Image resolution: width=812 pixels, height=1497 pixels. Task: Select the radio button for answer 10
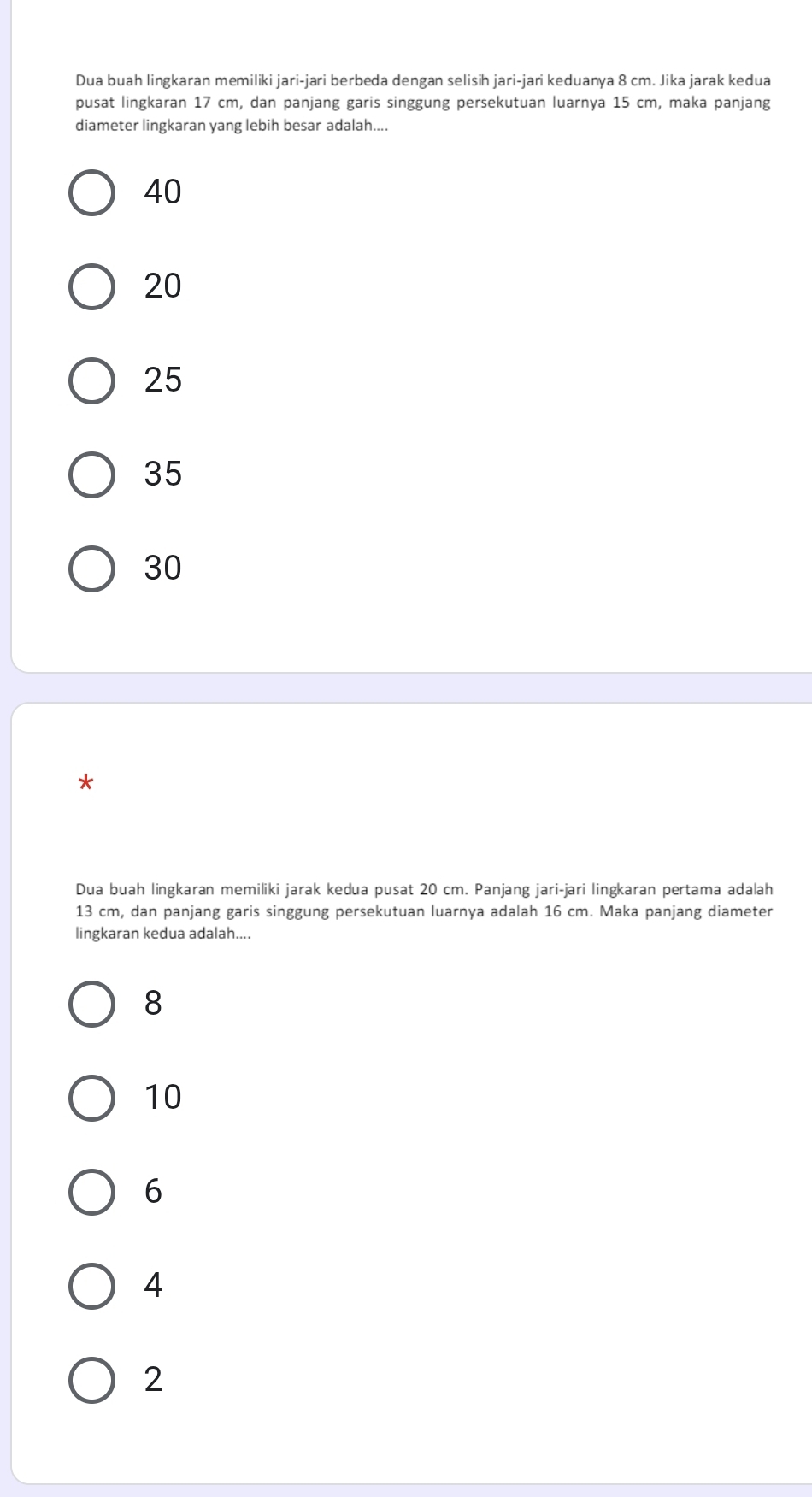click(91, 1098)
